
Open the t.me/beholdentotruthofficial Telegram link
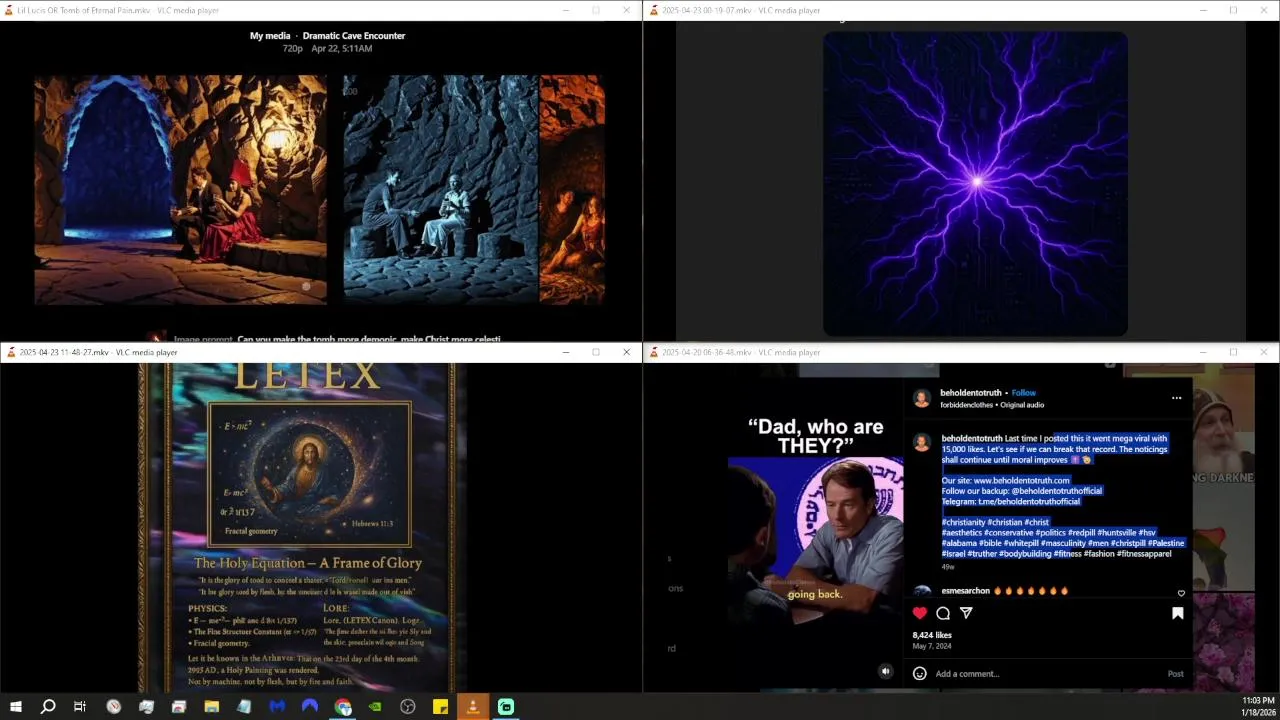point(1029,502)
